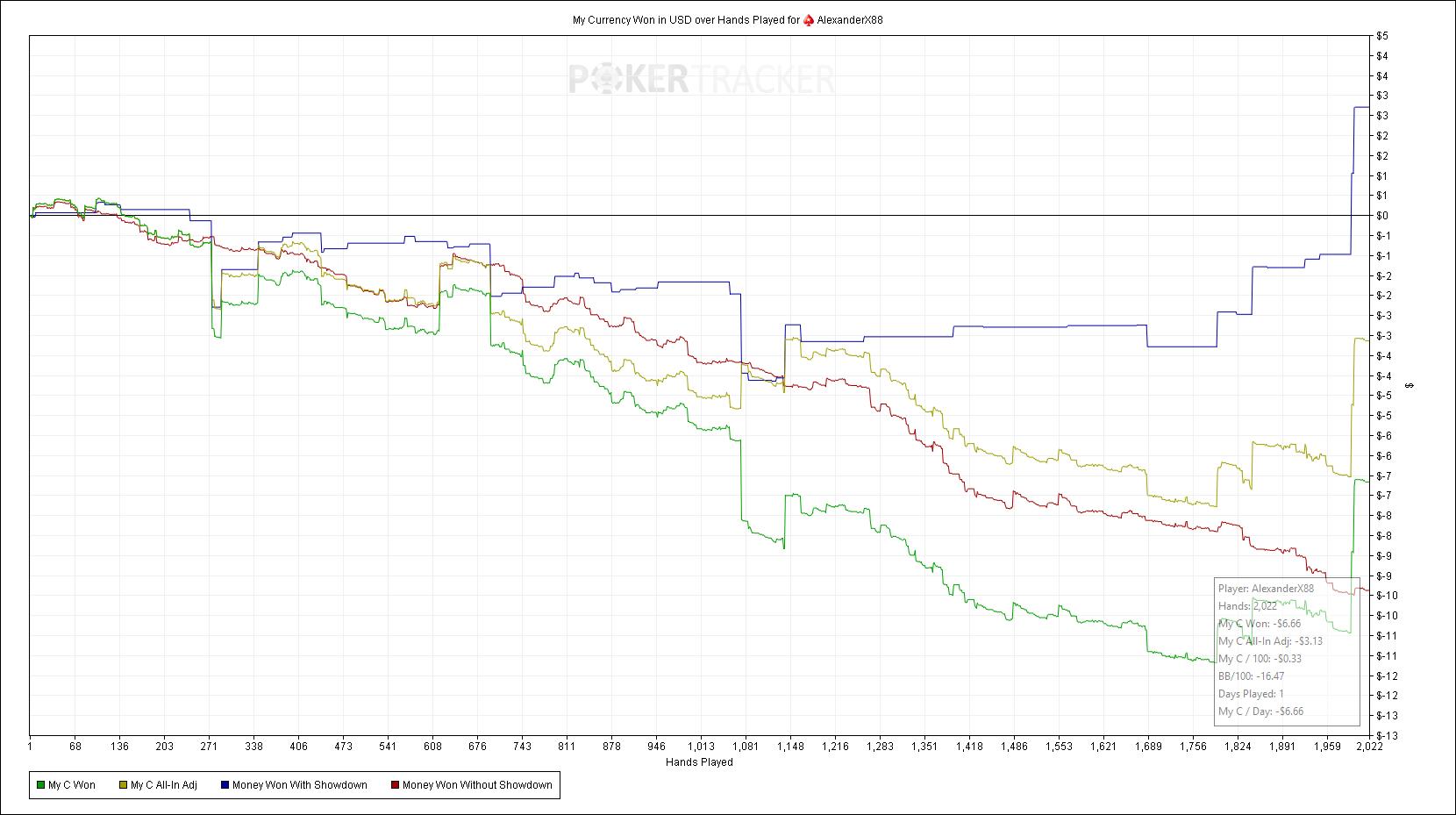Select Money Won Without Showdown legend text
Viewport: 1456px width, 815px height.
[x=477, y=785]
